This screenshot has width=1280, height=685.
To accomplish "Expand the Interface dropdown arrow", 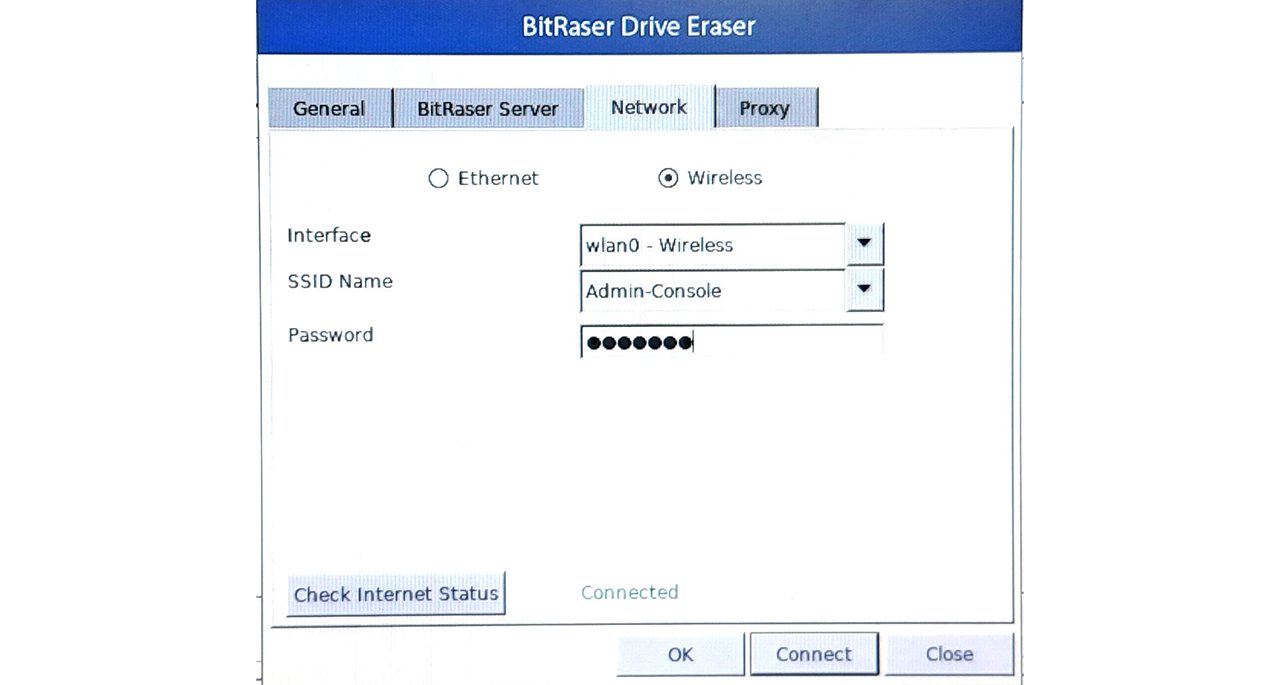I will (864, 244).
